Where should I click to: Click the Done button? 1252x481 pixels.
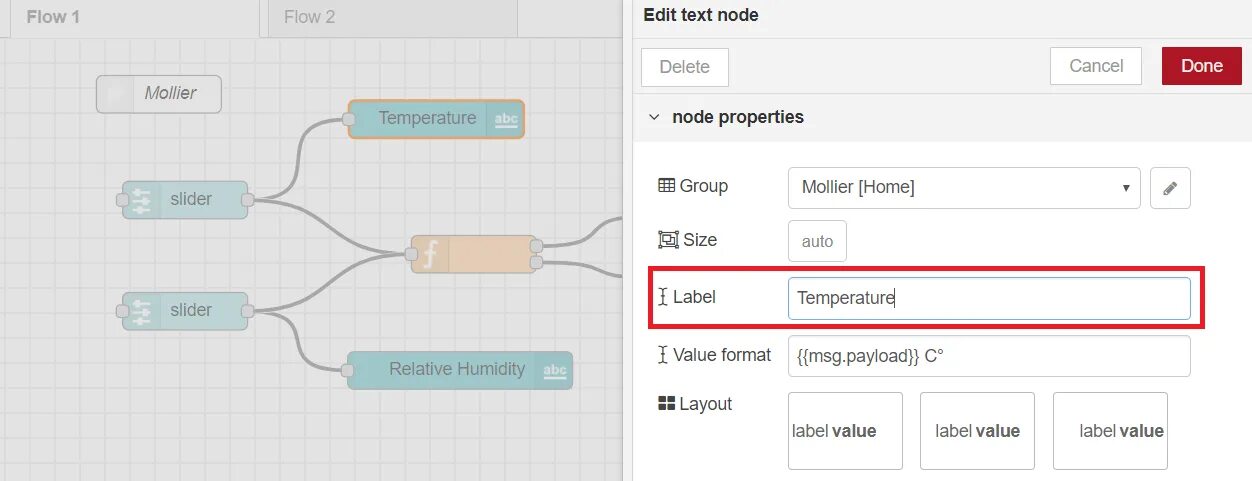point(1201,66)
